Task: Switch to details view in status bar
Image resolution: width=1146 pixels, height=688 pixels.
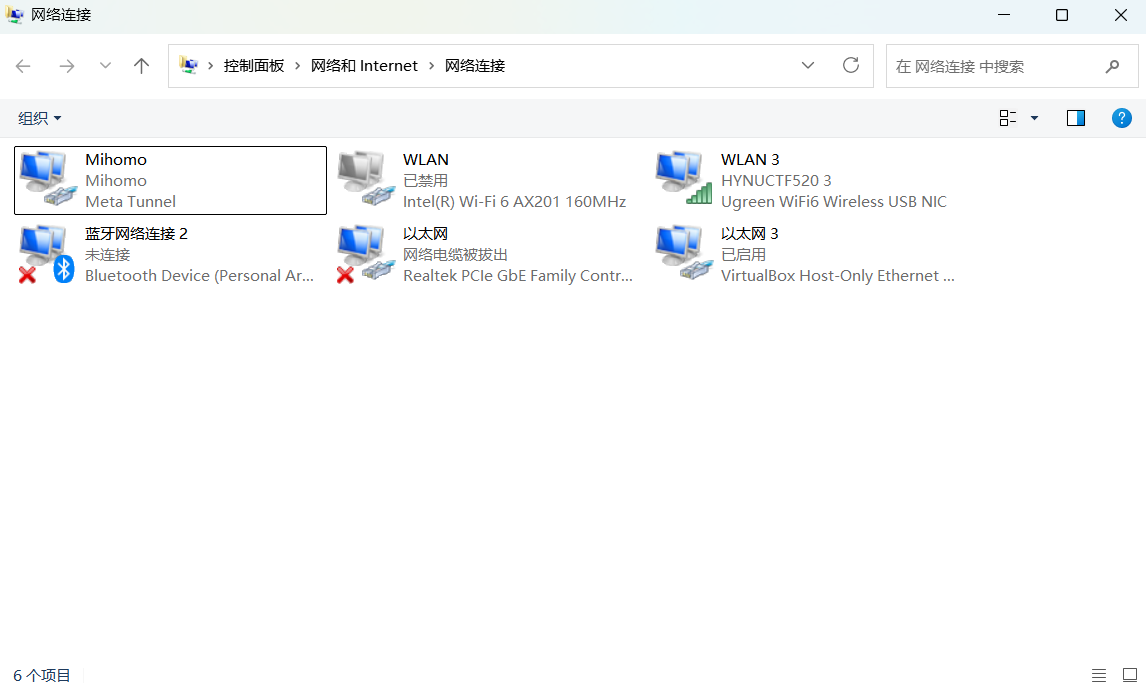Action: 1099,675
